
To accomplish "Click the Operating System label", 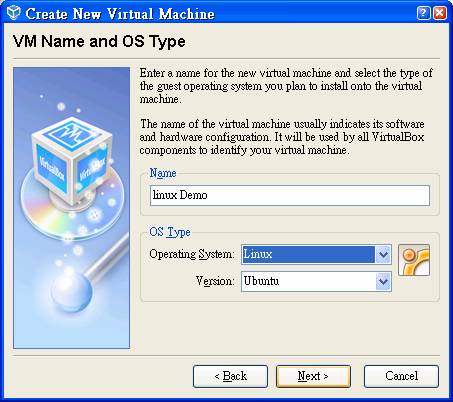I will [192, 255].
